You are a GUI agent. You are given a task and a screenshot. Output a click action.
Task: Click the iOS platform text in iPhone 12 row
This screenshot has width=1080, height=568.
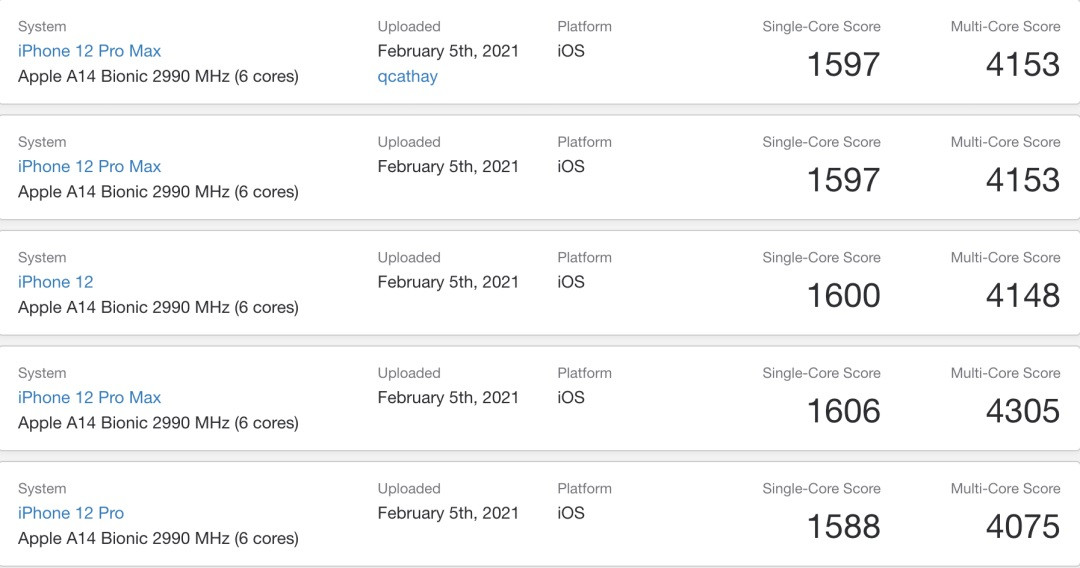[x=571, y=282]
